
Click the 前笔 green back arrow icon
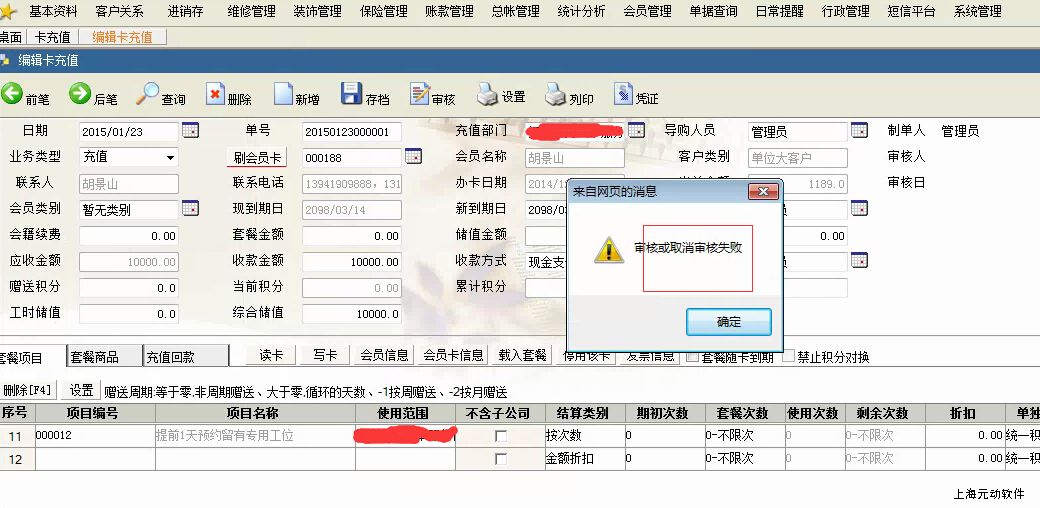click(12, 95)
